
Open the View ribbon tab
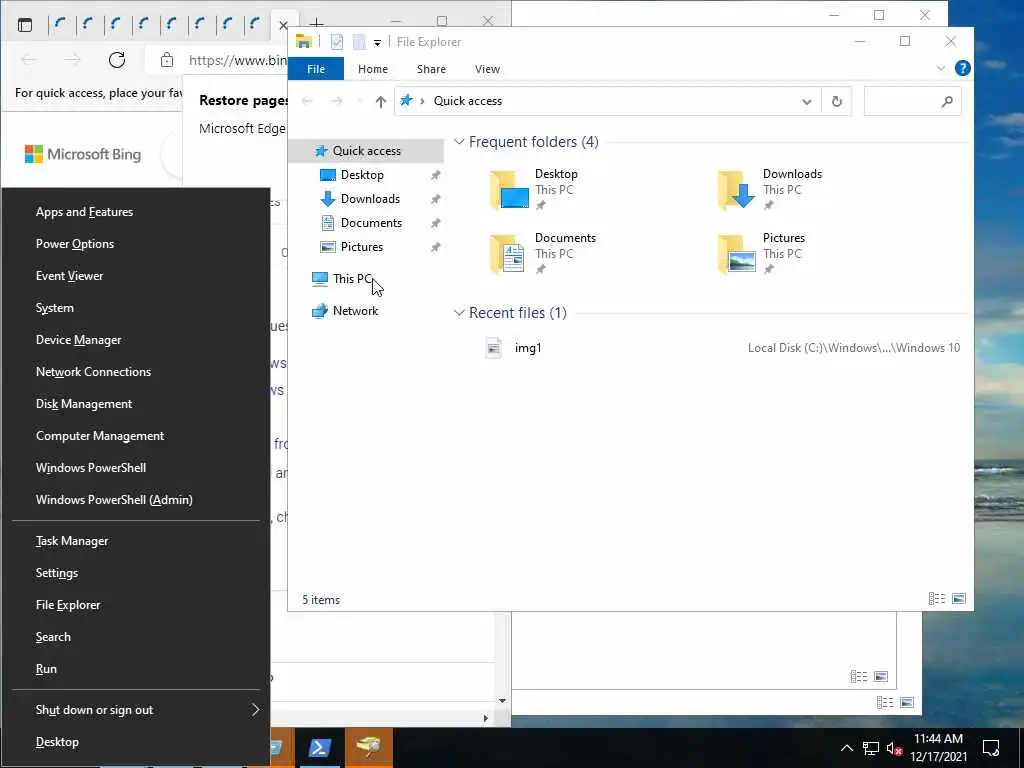[x=487, y=69]
